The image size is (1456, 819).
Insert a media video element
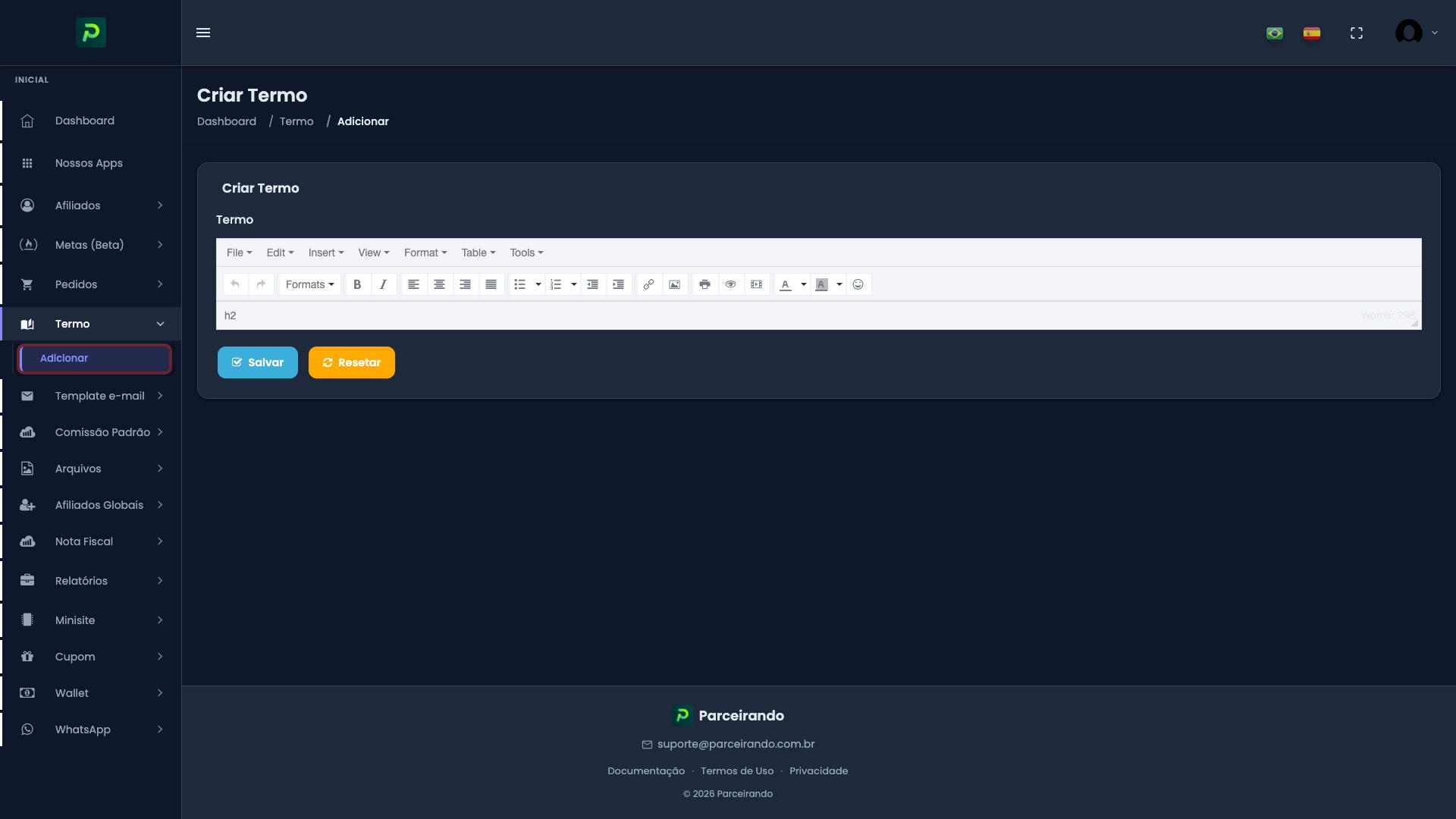pyautogui.click(x=756, y=284)
